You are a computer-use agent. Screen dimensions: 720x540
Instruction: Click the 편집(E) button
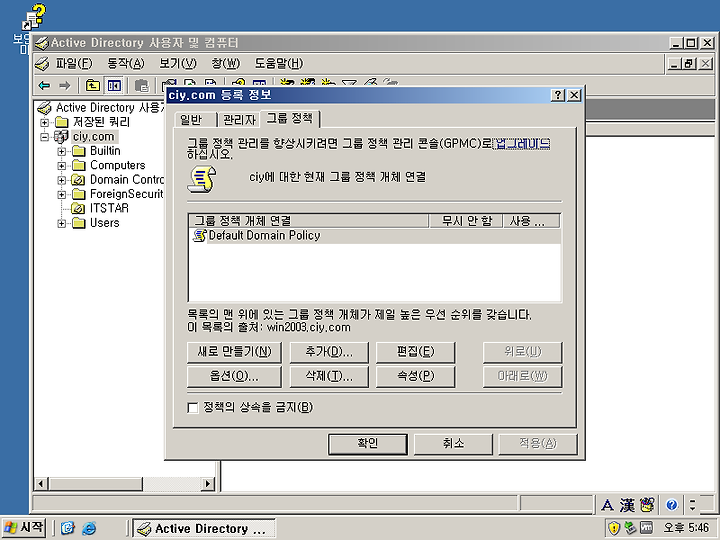tap(416, 352)
